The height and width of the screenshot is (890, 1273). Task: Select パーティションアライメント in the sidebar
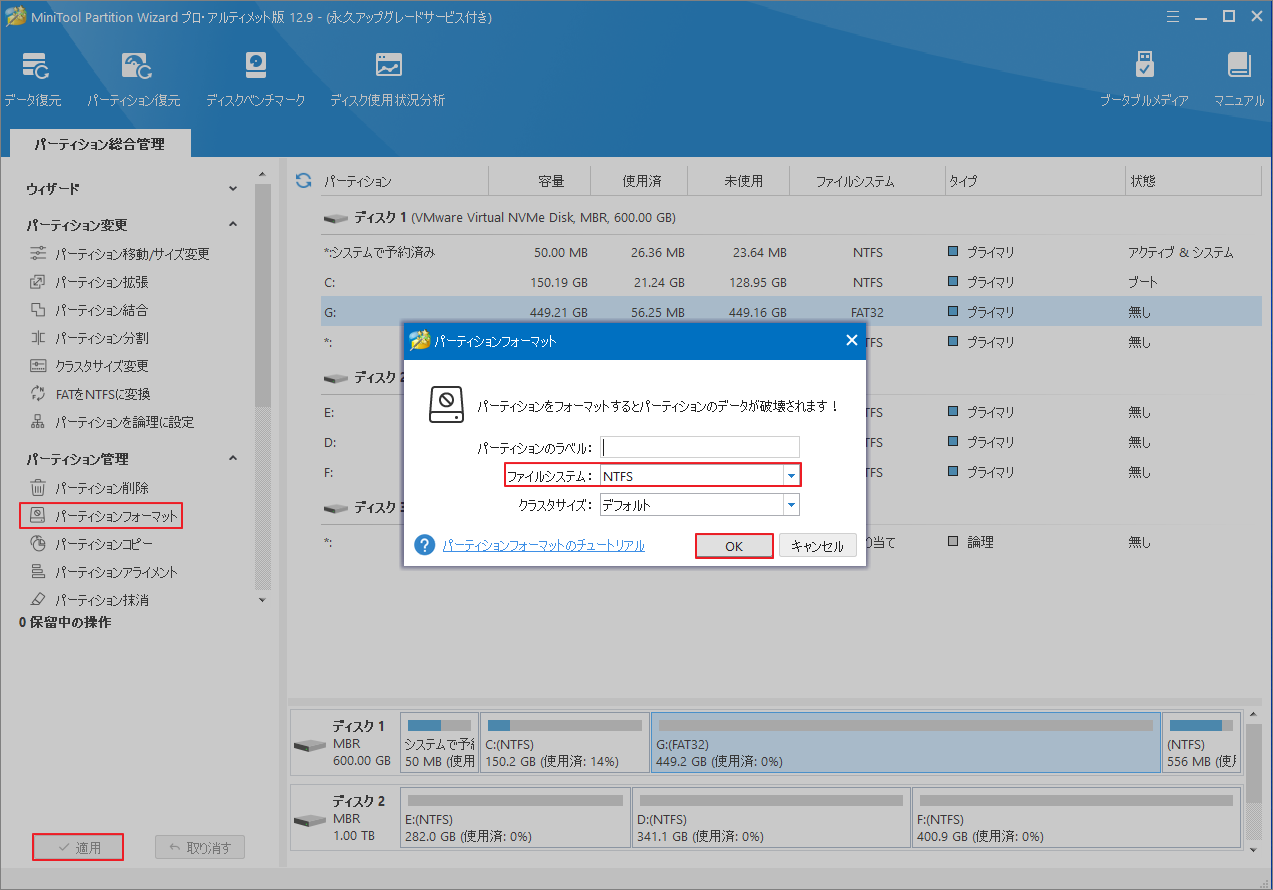[104, 572]
